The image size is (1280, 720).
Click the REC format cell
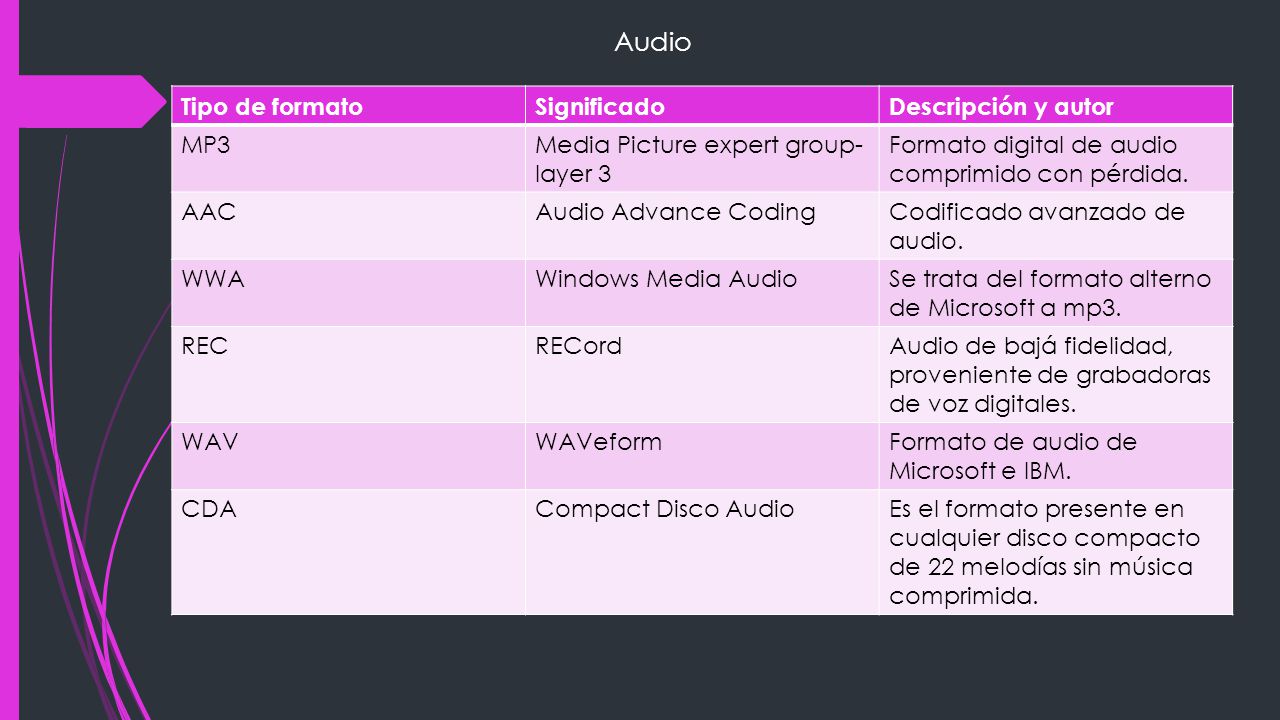click(348, 375)
